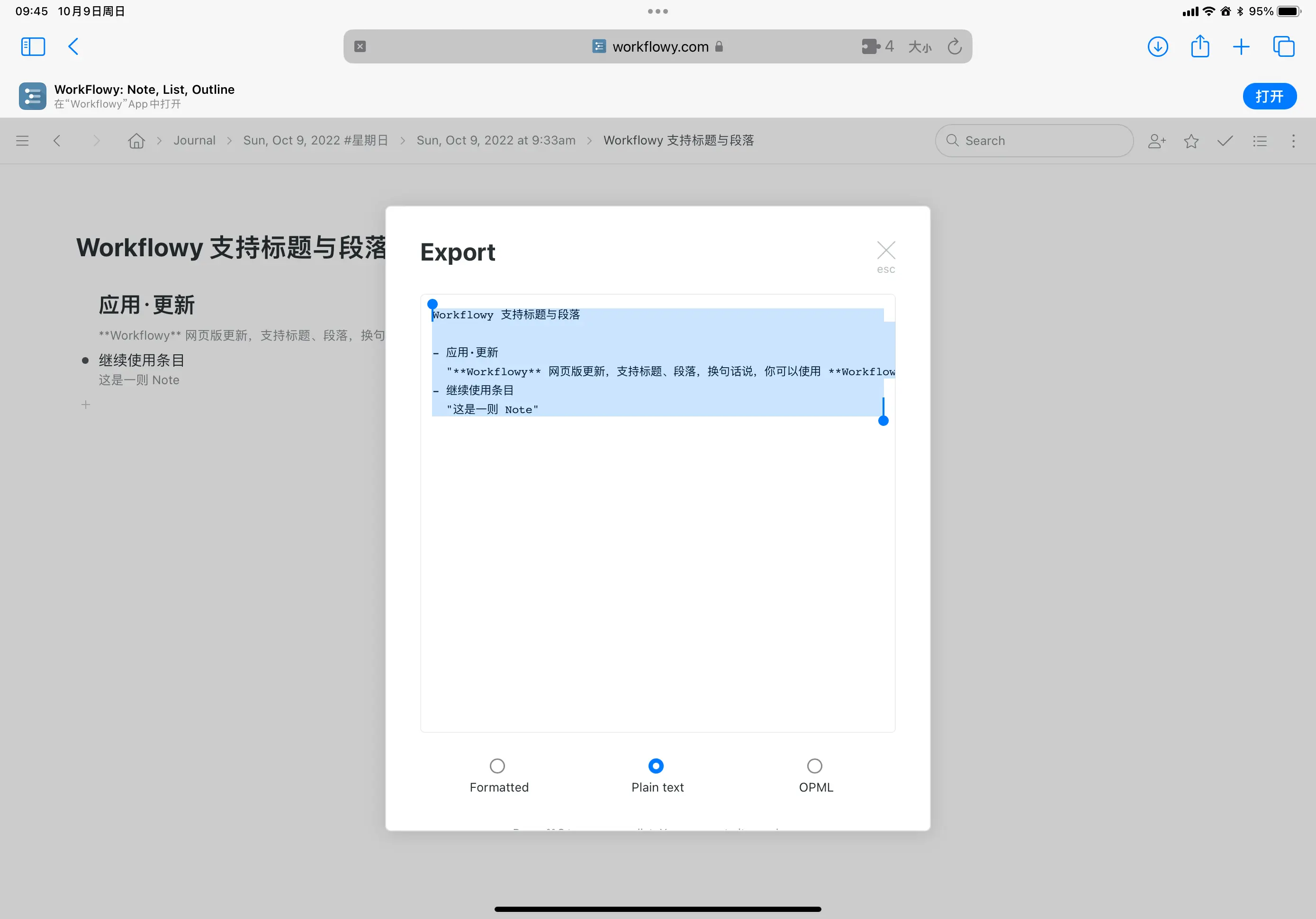Tap the page title Workflowy 支持标题与段落
The width and height of the screenshot is (1316, 919).
(231, 248)
